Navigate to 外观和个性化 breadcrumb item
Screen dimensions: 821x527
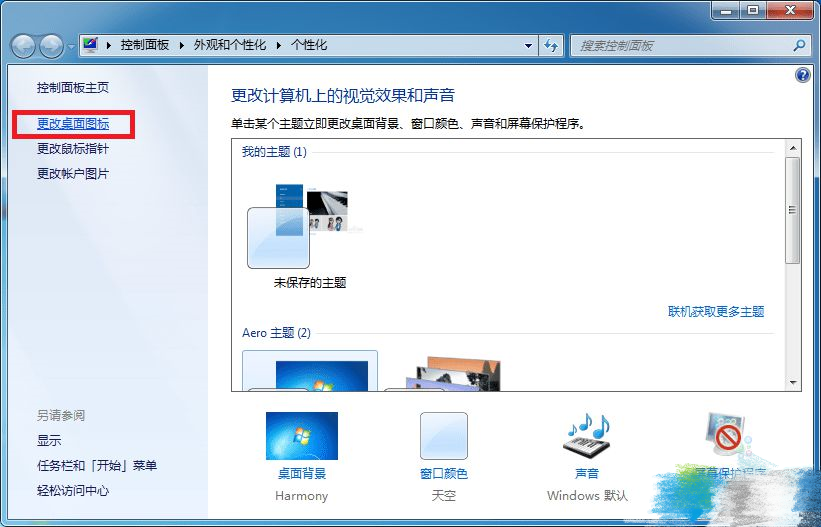coord(231,46)
